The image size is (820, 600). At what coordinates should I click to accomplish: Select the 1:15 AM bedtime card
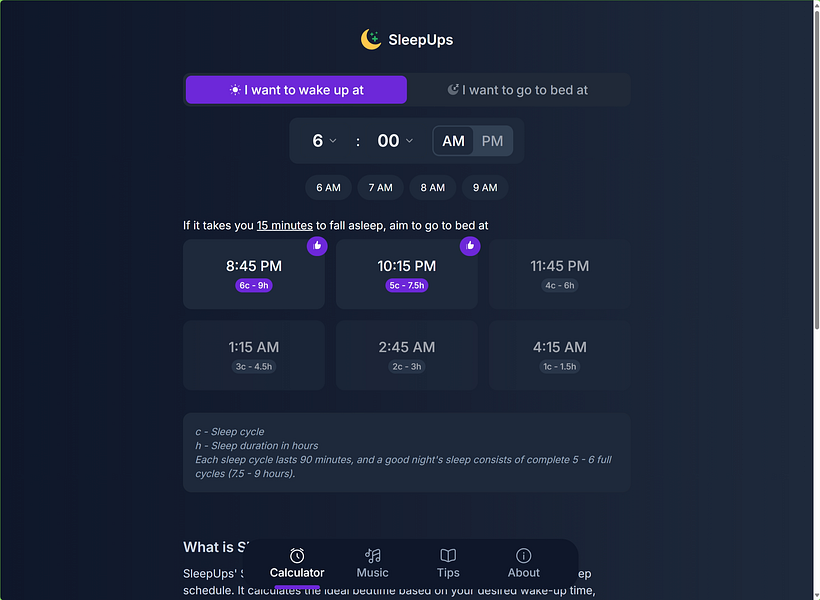pyautogui.click(x=254, y=355)
